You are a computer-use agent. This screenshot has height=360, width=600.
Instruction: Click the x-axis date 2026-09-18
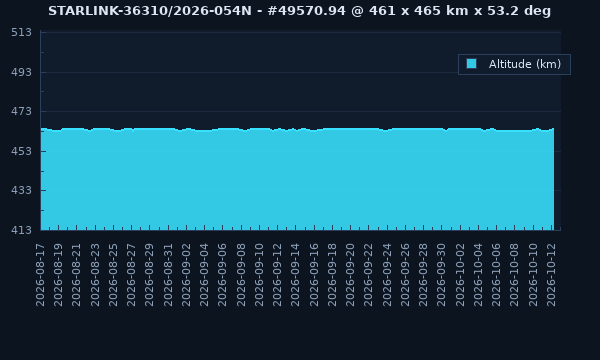point(332,275)
